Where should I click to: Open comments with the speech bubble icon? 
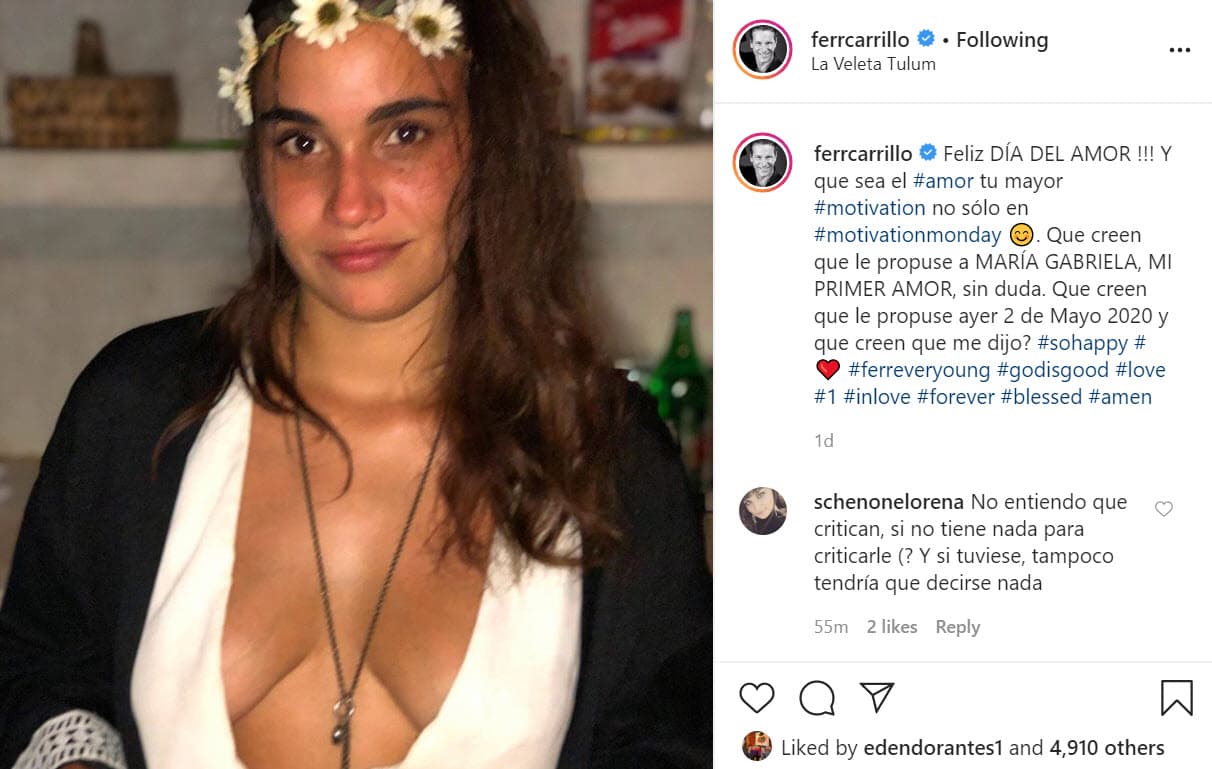pos(816,697)
